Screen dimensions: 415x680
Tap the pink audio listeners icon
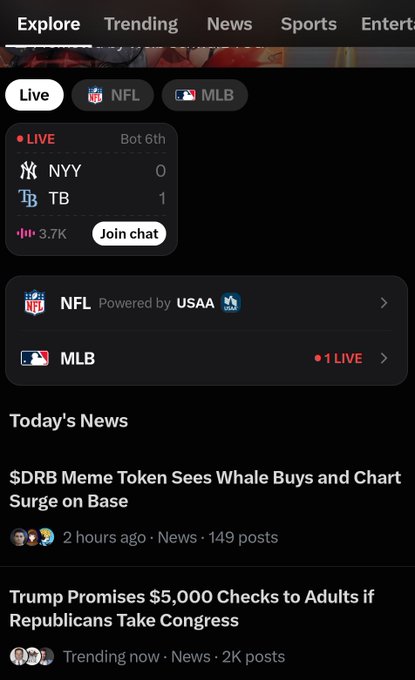pyautogui.click(x=26, y=234)
